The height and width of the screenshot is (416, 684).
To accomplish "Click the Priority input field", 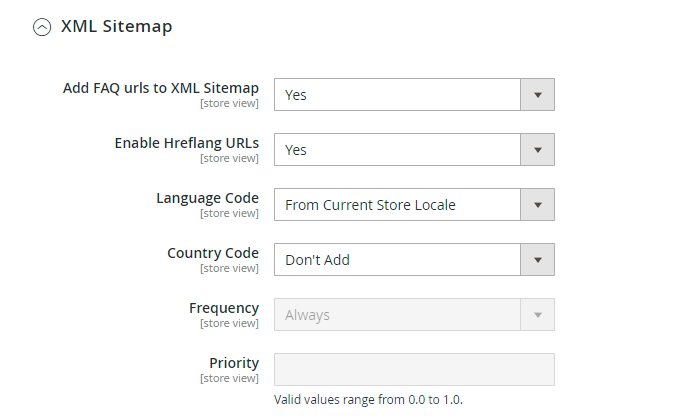I will coord(414,370).
